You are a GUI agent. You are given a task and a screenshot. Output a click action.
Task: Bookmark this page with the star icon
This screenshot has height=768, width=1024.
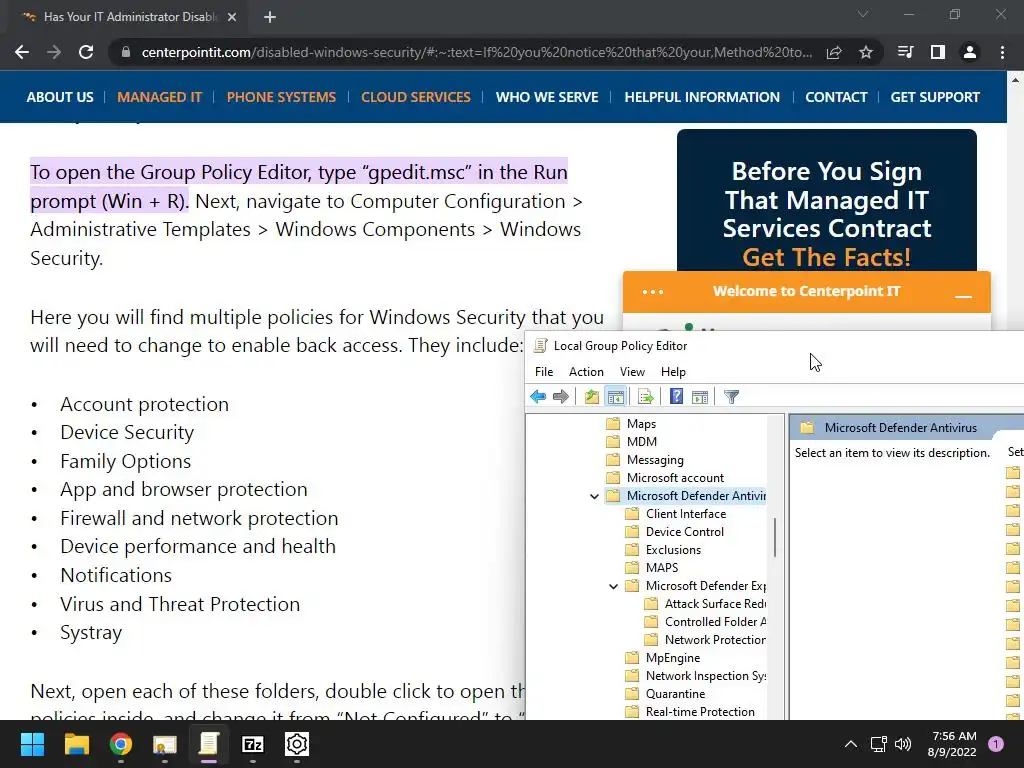(866, 52)
